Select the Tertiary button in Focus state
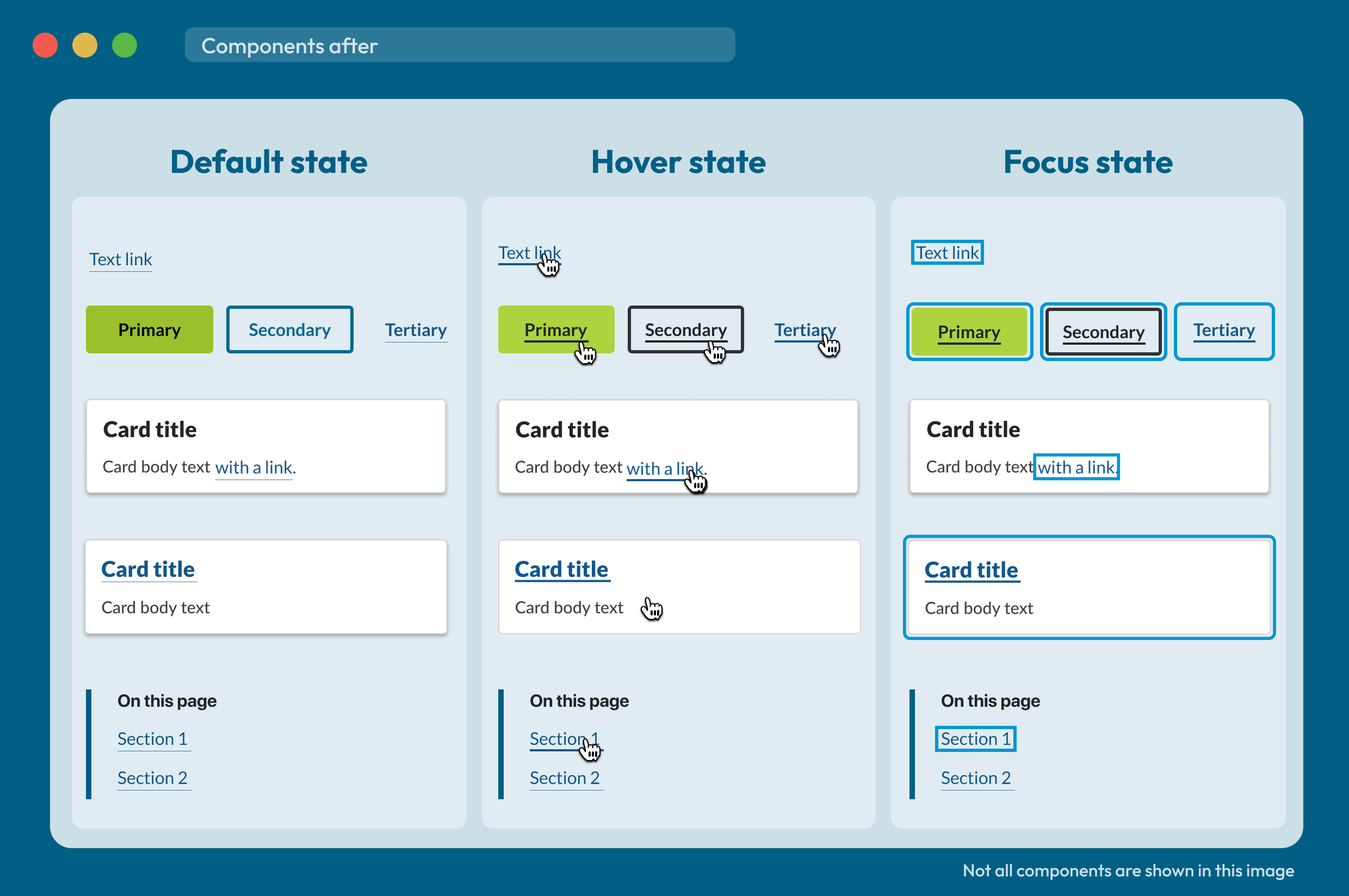 [1225, 330]
